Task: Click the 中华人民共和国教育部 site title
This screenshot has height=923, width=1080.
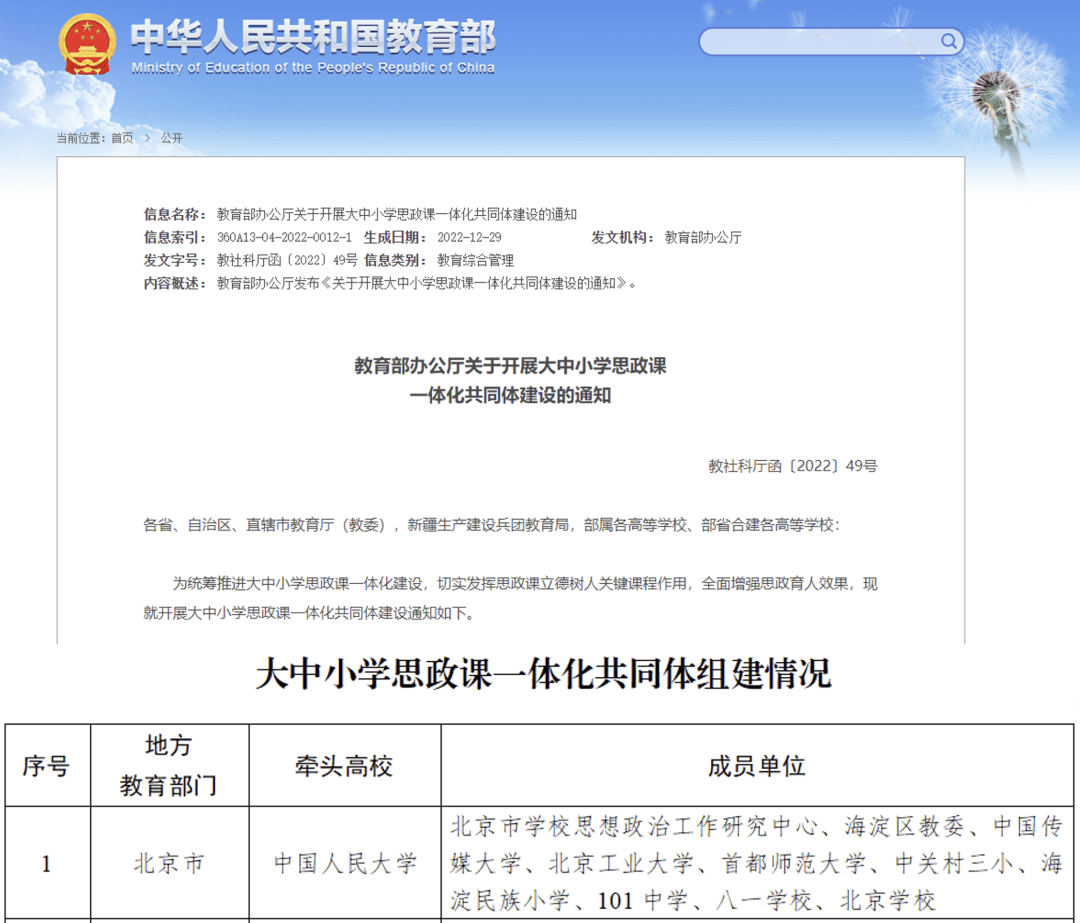Action: (313, 36)
